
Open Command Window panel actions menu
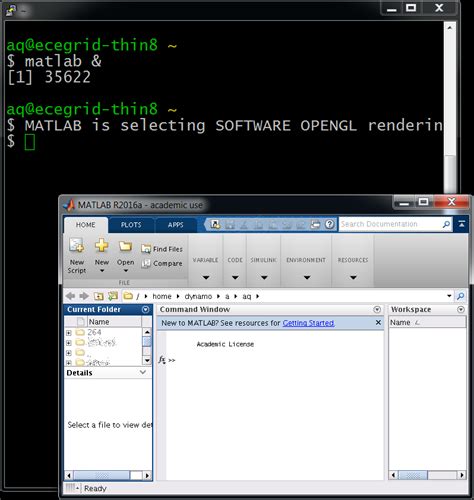coord(377,309)
